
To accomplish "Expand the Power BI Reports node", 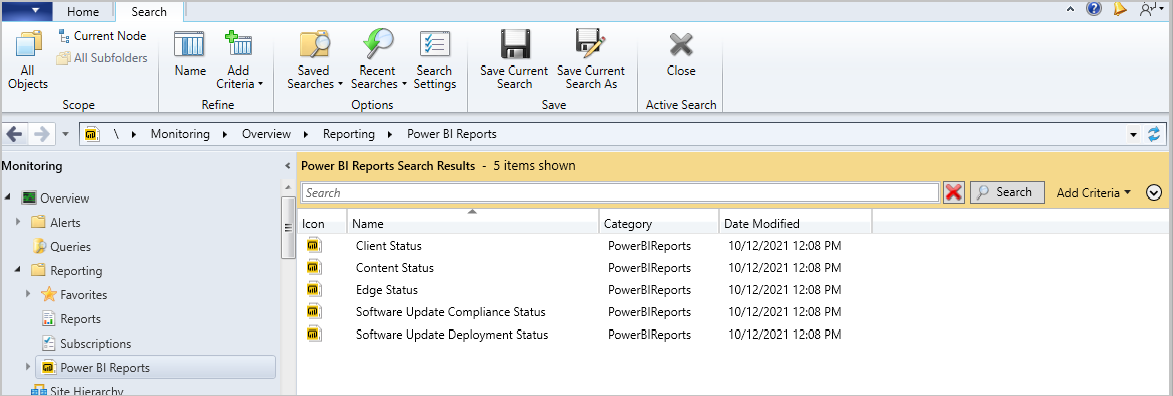I will point(28,368).
